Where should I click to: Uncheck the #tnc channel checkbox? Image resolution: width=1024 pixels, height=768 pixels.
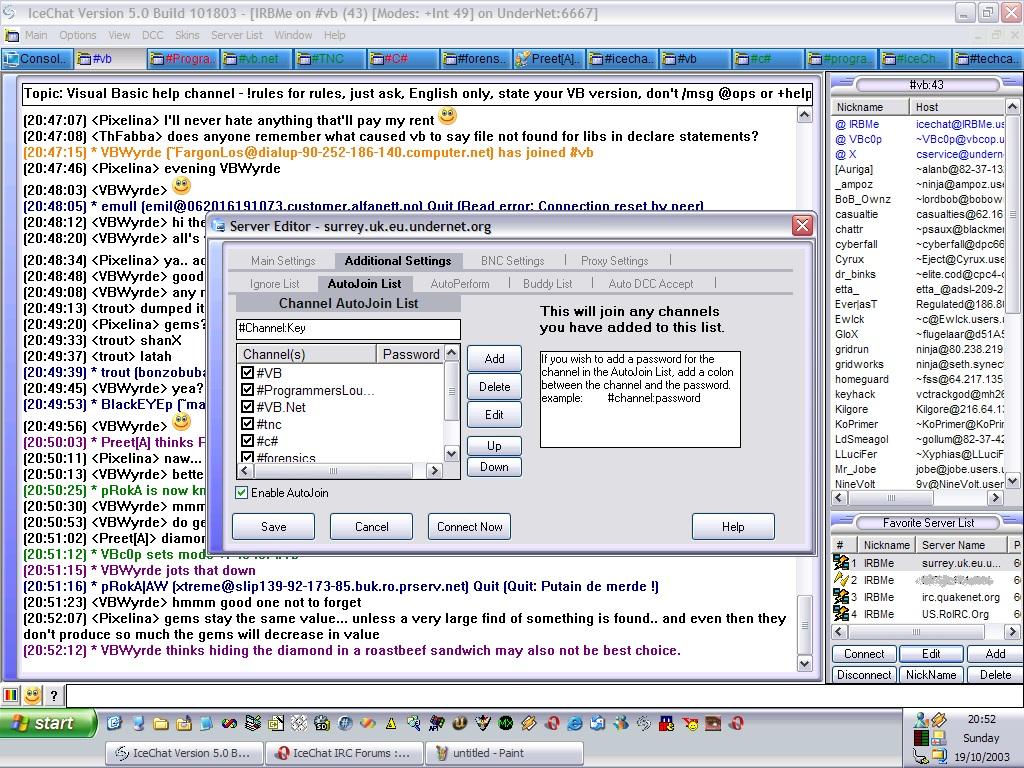247,424
